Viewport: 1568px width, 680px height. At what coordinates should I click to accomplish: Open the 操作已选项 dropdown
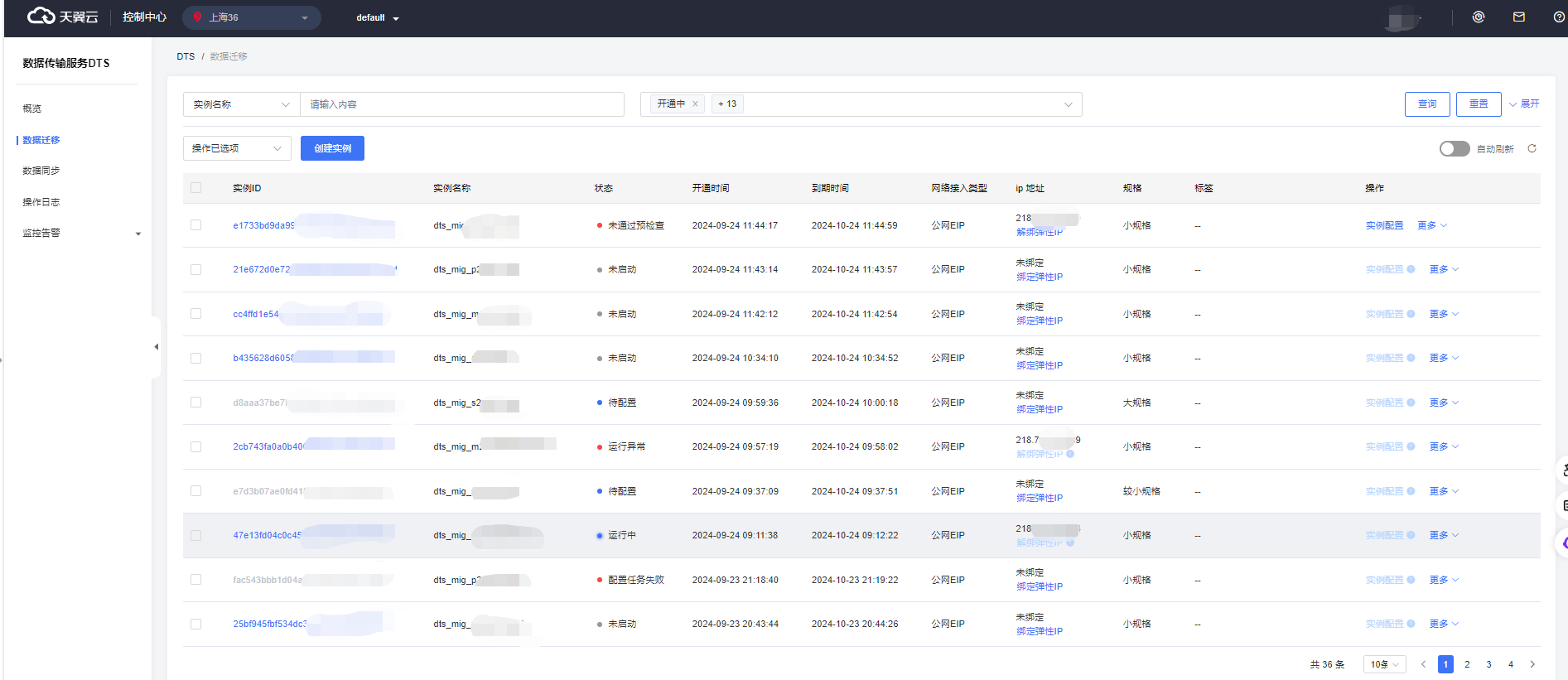pyautogui.click(x=237, y=148)
